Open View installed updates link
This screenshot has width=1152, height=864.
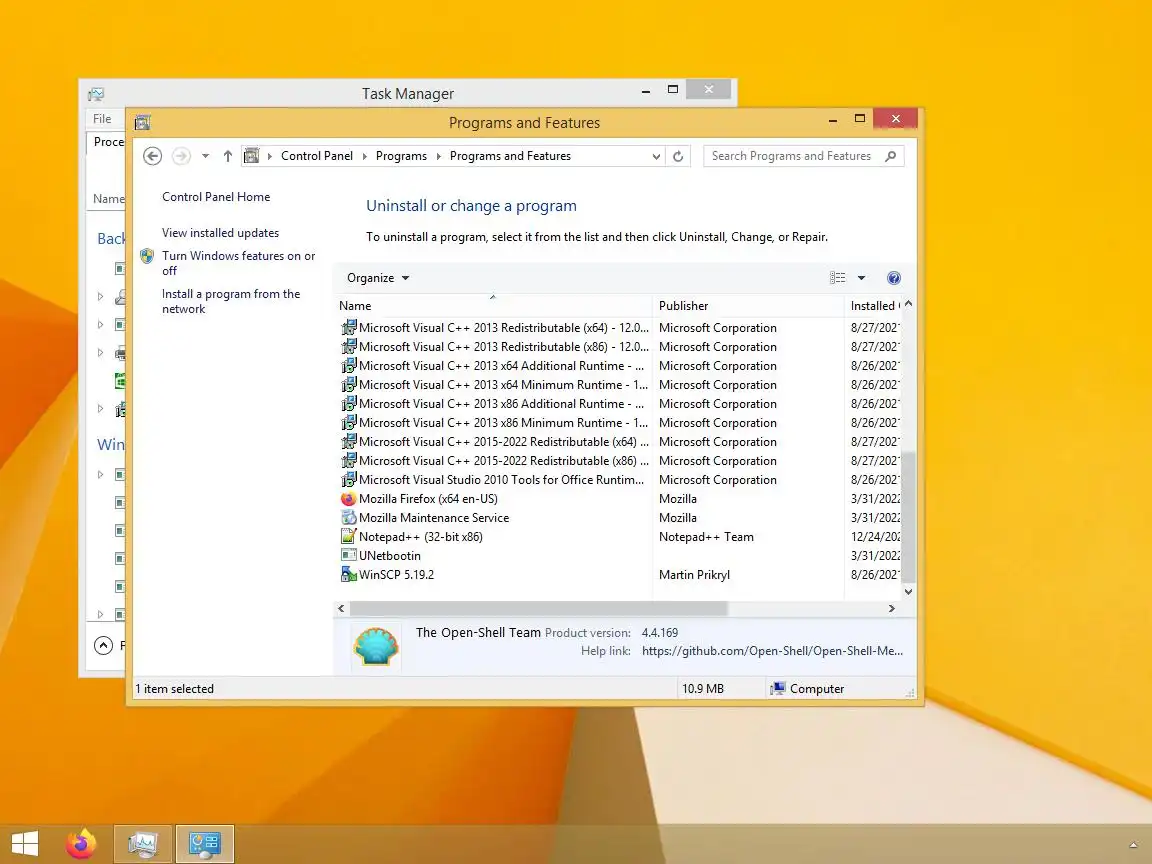(x=220, y=233)
